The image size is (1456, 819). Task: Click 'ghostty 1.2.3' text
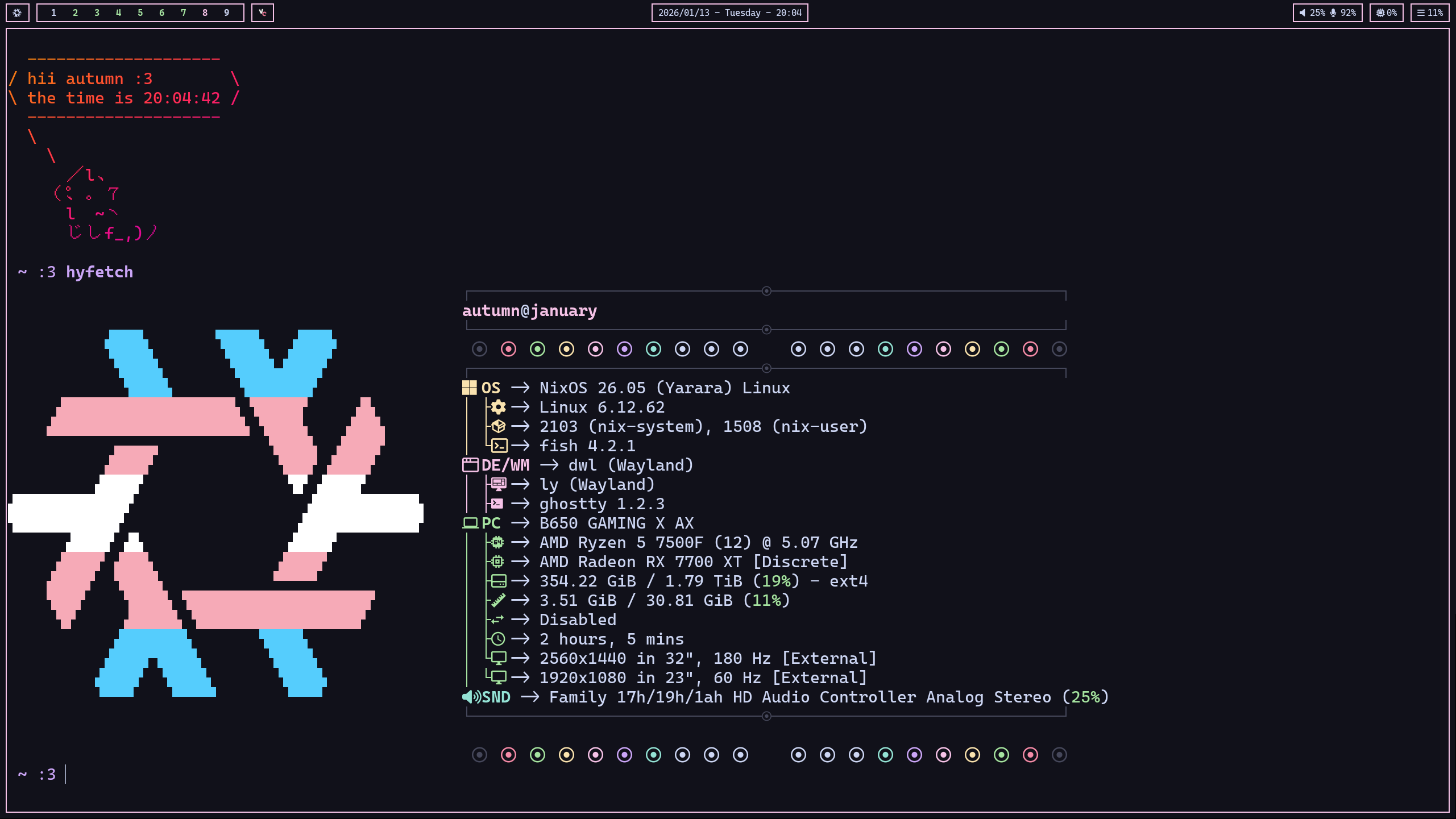tap(602, 504)
